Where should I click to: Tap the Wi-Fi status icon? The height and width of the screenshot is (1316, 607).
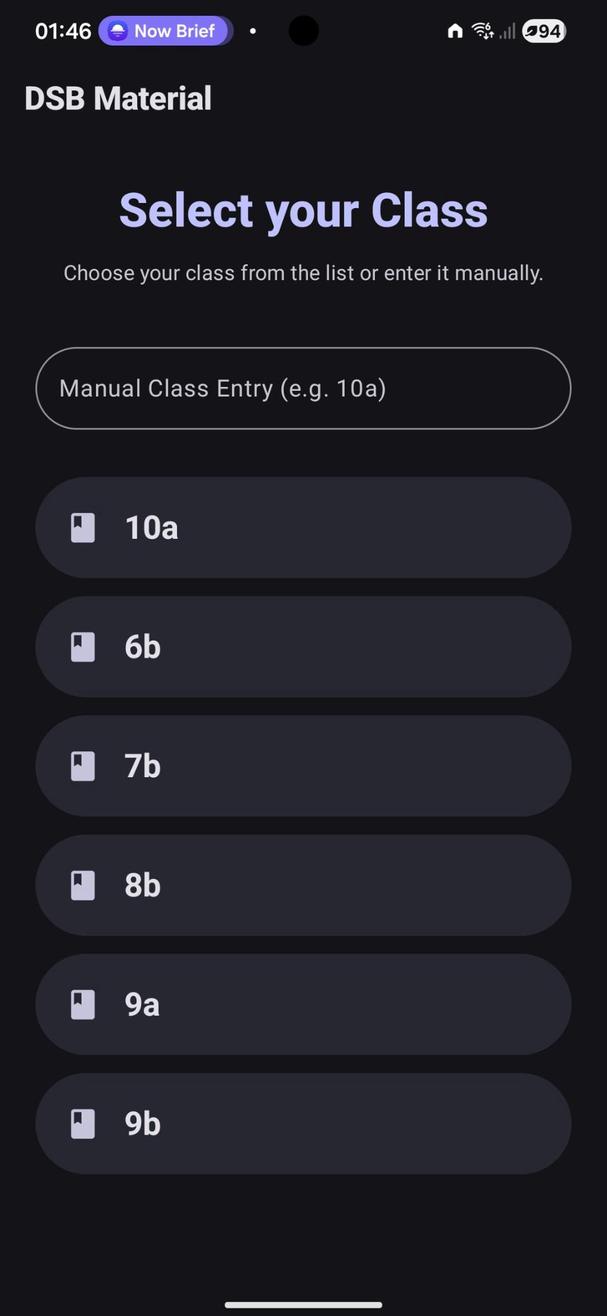(483, 31)
